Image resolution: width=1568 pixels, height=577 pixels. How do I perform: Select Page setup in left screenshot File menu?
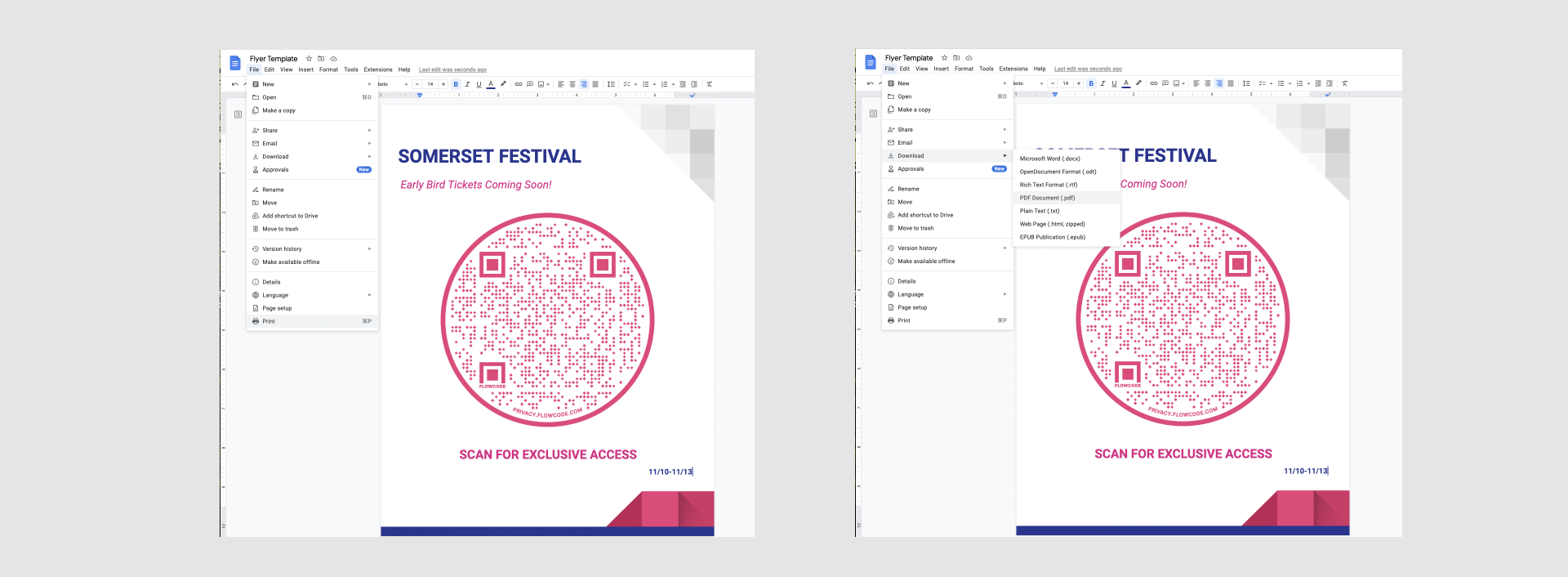tap(312, 308)
